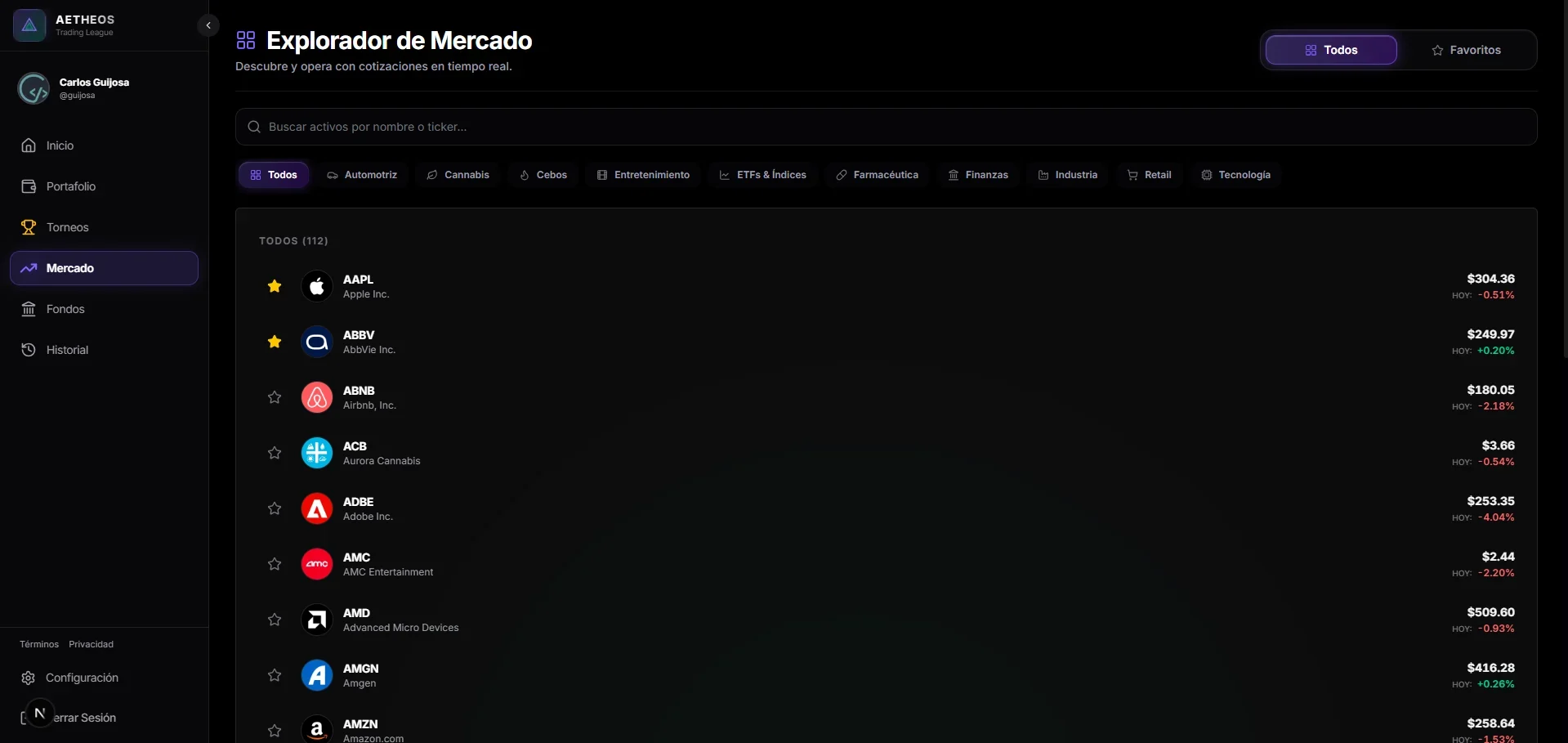
Task: Click the Aurora Cannabis logo icon
Action: tap(317, 453)
